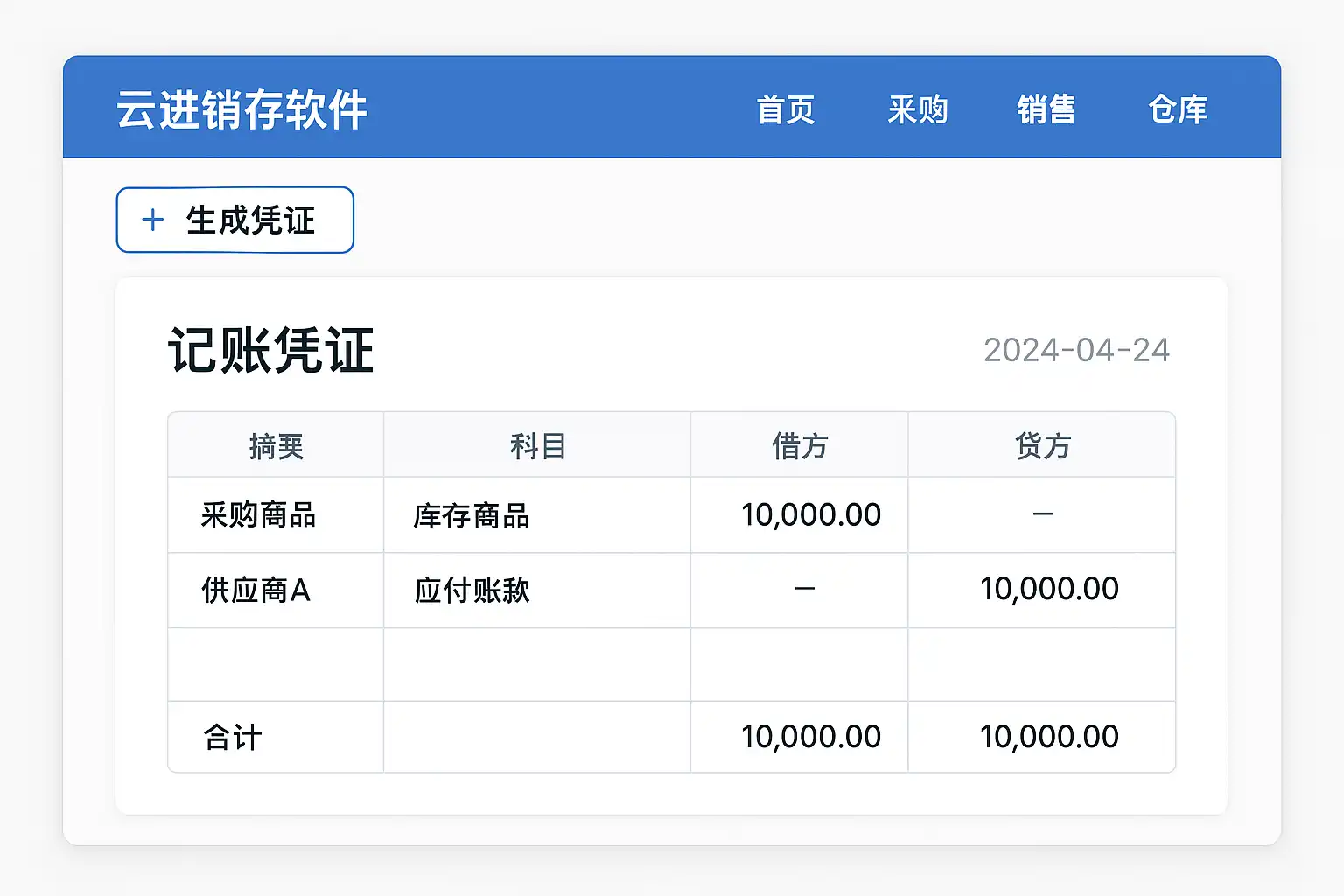Screen dimensions: 1344x896
Task: Click the 生成凭证 button
Action: tap(234, 220)
